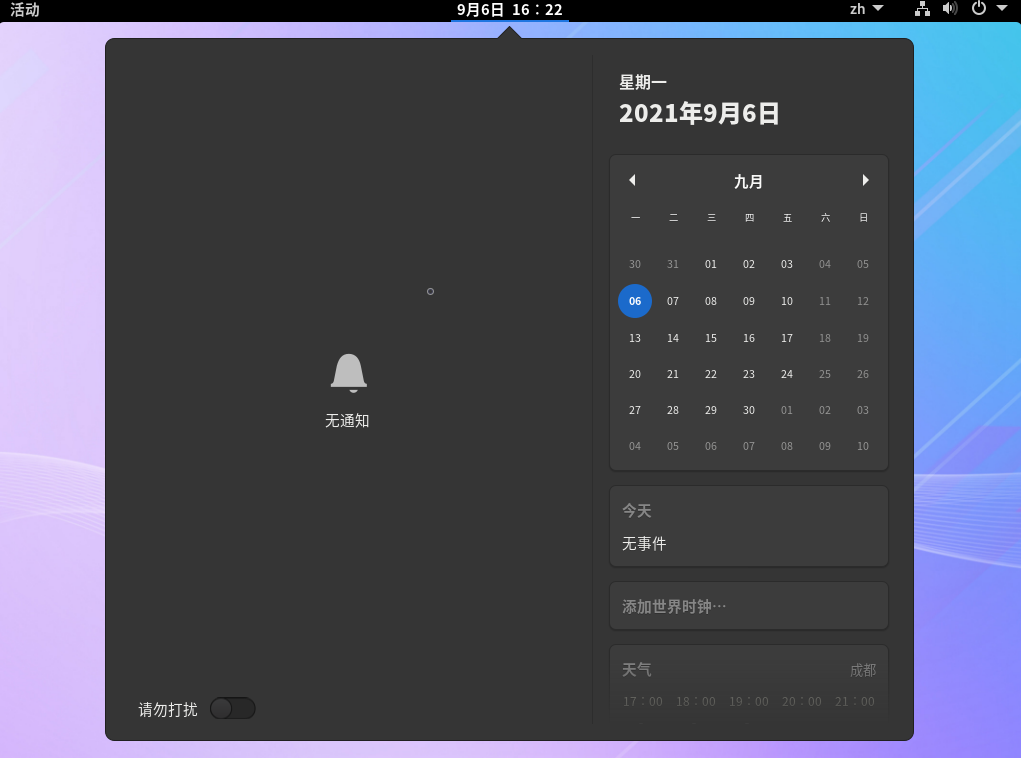
Task: Open the 活动 activities overview
Action: [25, 10]
